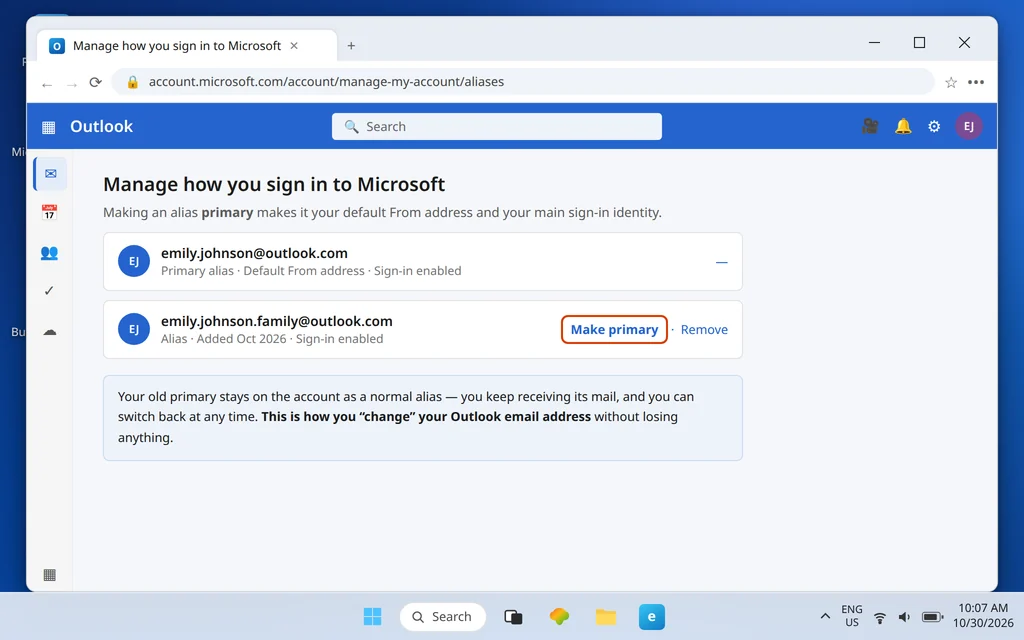Reload the current page

[x=95, y=82]
